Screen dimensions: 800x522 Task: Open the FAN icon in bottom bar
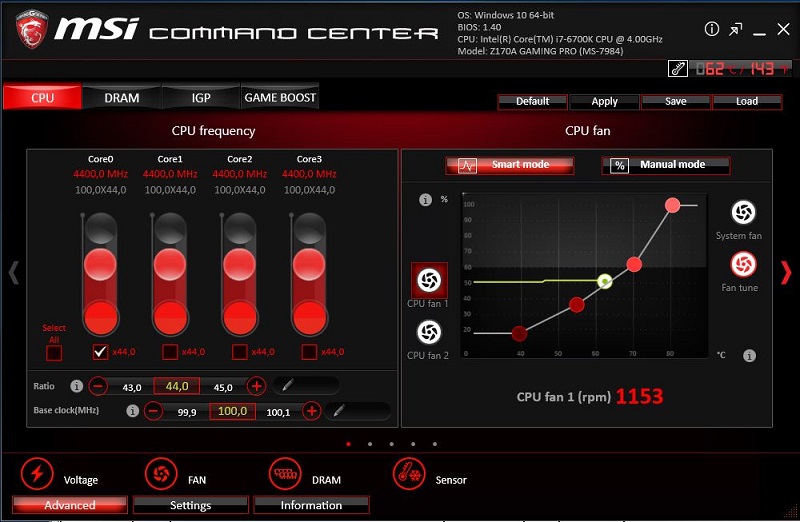pos(161,474)
